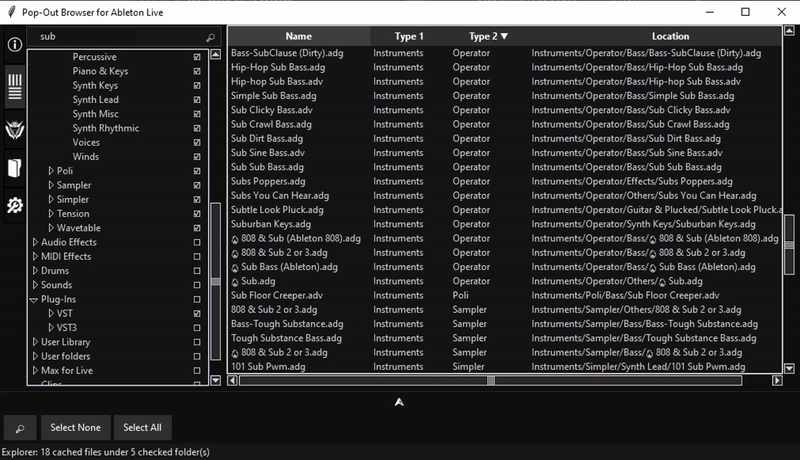Screen dimensions: 800x460
Task: Results table scroll right arrow
Action: pos(777,380)
